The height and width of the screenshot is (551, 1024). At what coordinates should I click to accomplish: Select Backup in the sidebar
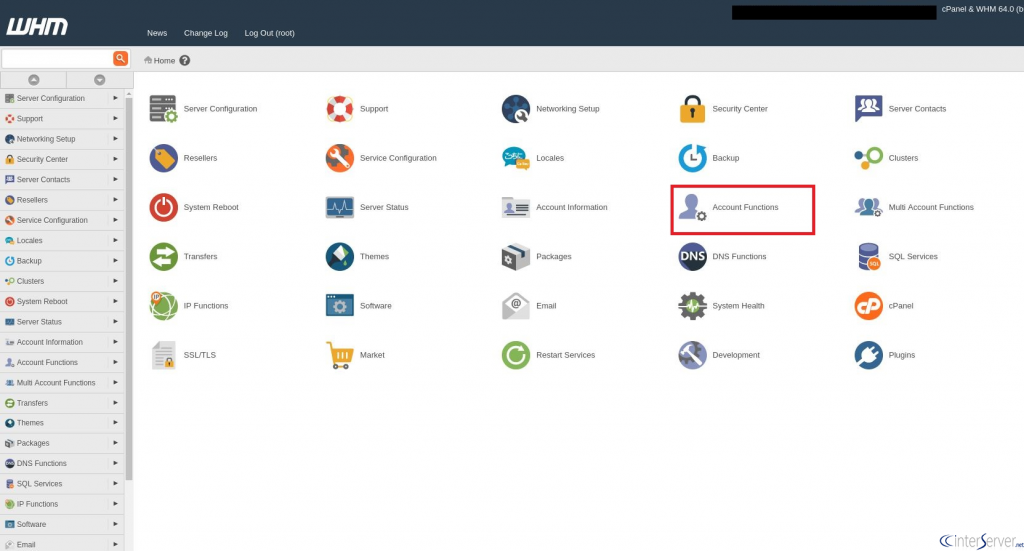(29, 260)
